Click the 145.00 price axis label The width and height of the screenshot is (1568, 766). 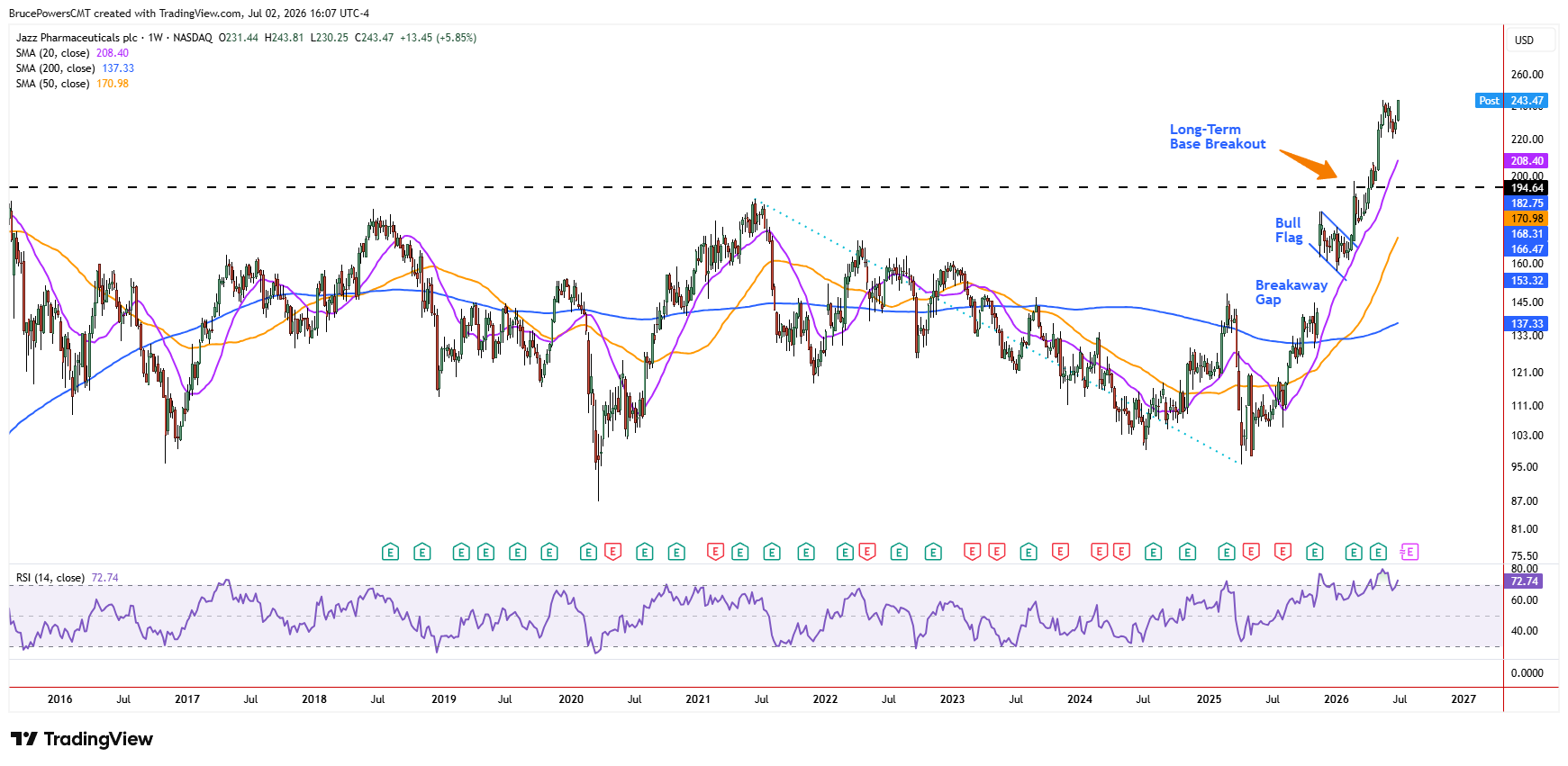pos(1527,302)
